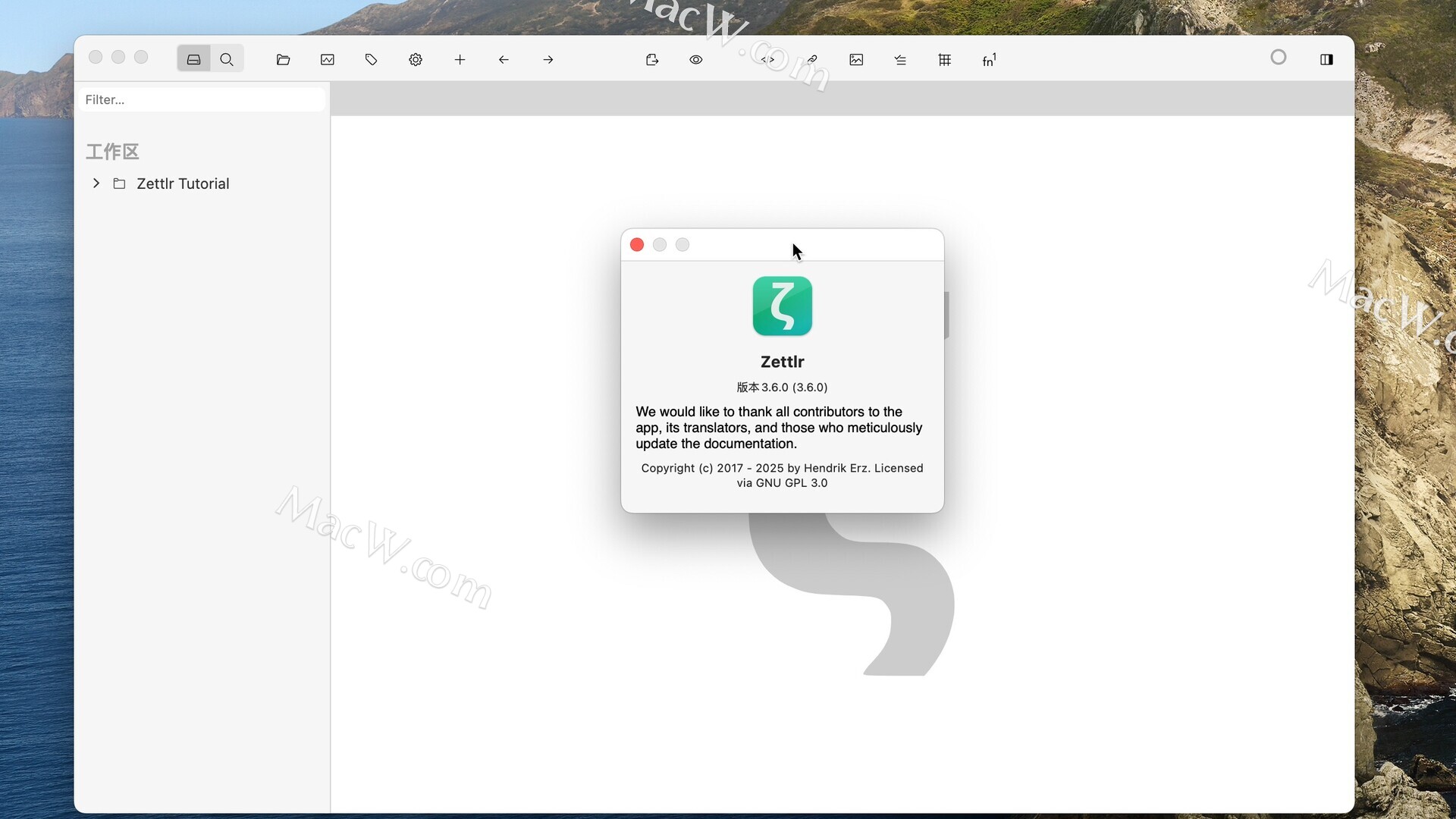Show the stats chart icon
1456x819 pixels.
[x=328, y=60]
